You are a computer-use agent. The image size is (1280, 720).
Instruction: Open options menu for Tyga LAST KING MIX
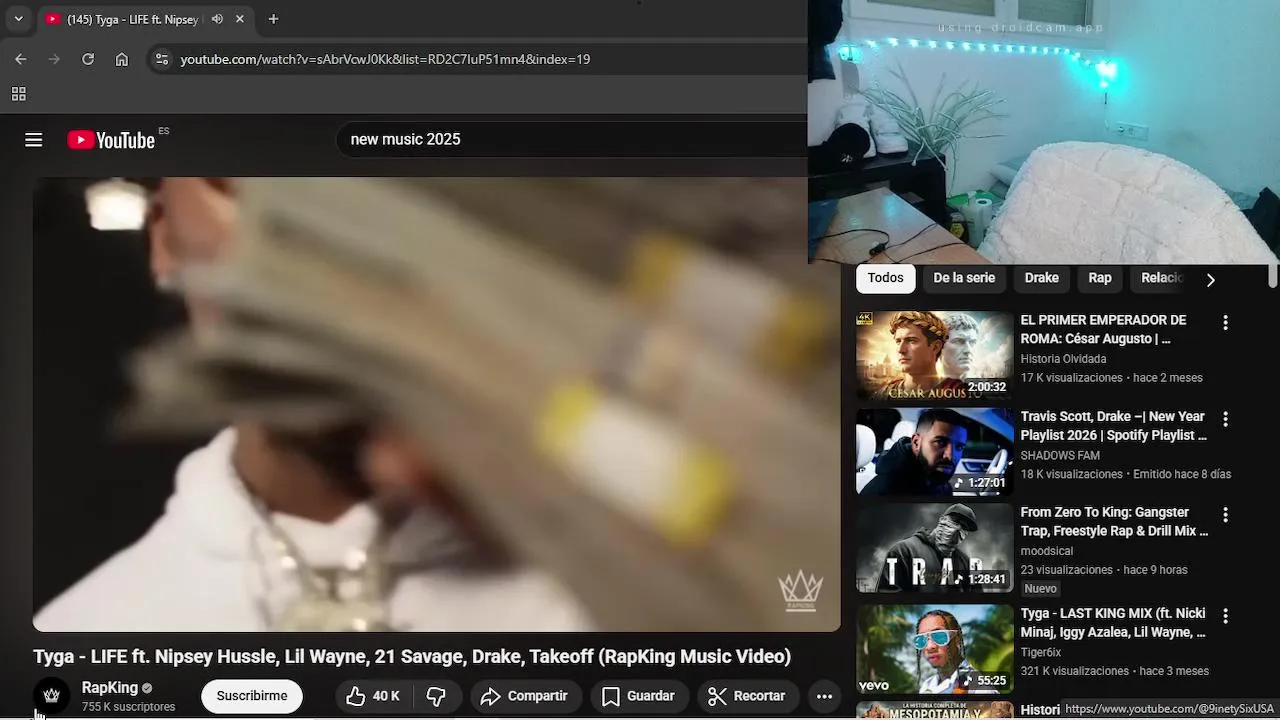[x=1225, y=616]
